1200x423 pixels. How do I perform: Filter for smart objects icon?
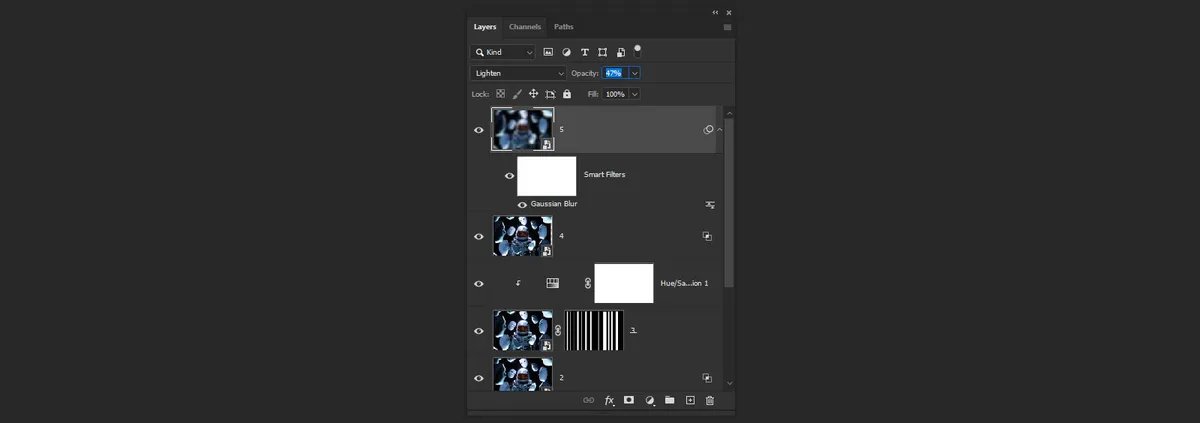pos(621,52)
